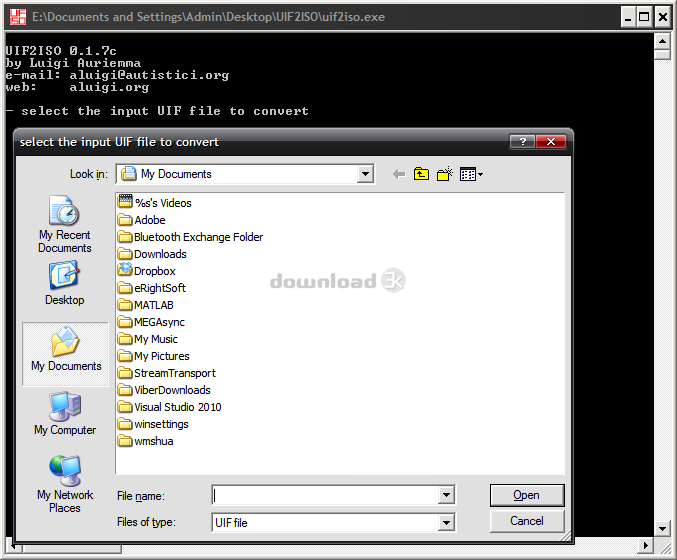Select the Visual Studio 2010 folder

(x=177, y=407)
